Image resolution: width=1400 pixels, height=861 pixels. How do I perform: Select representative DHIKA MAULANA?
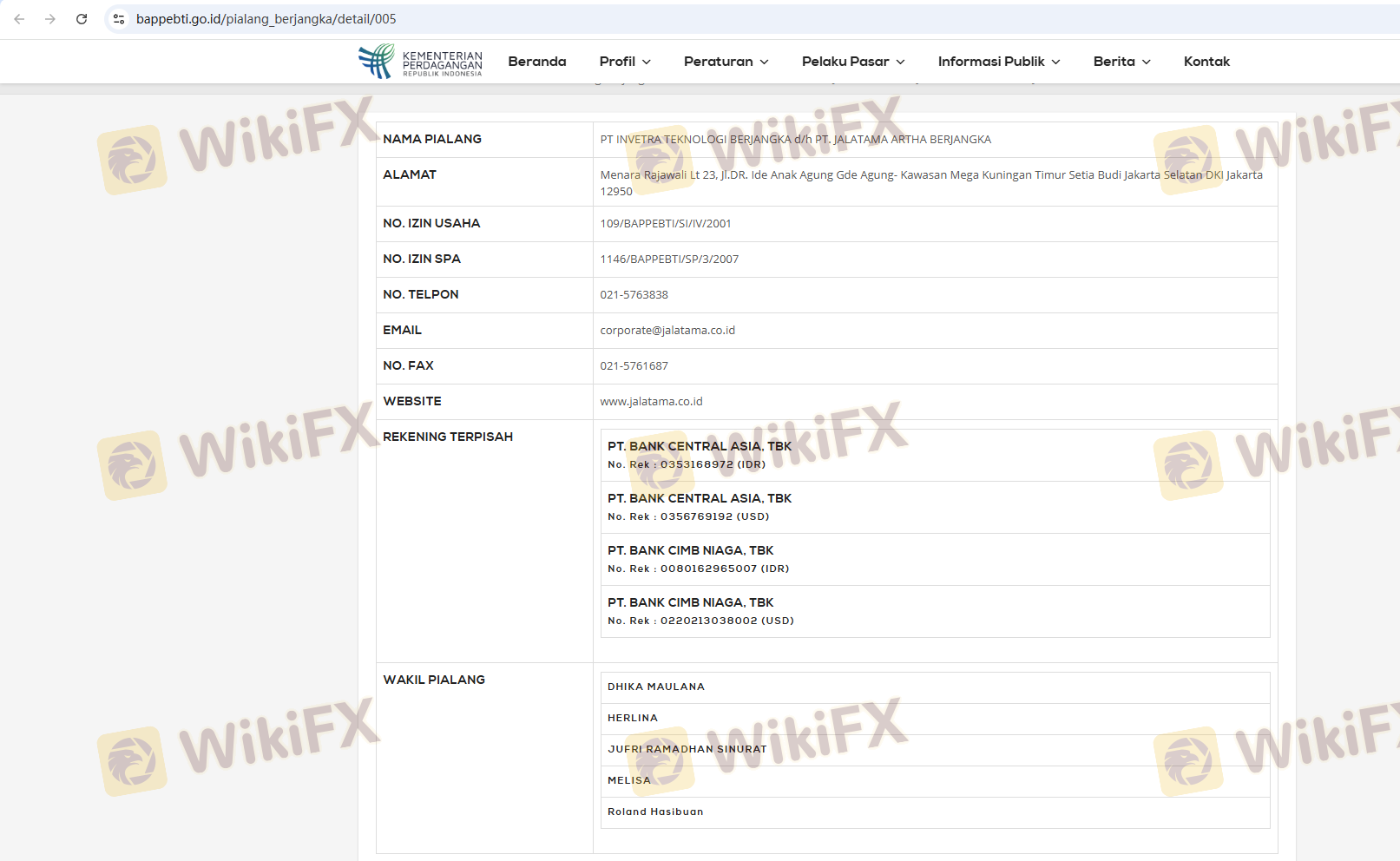pyautogui.click(x=656, y=687)
